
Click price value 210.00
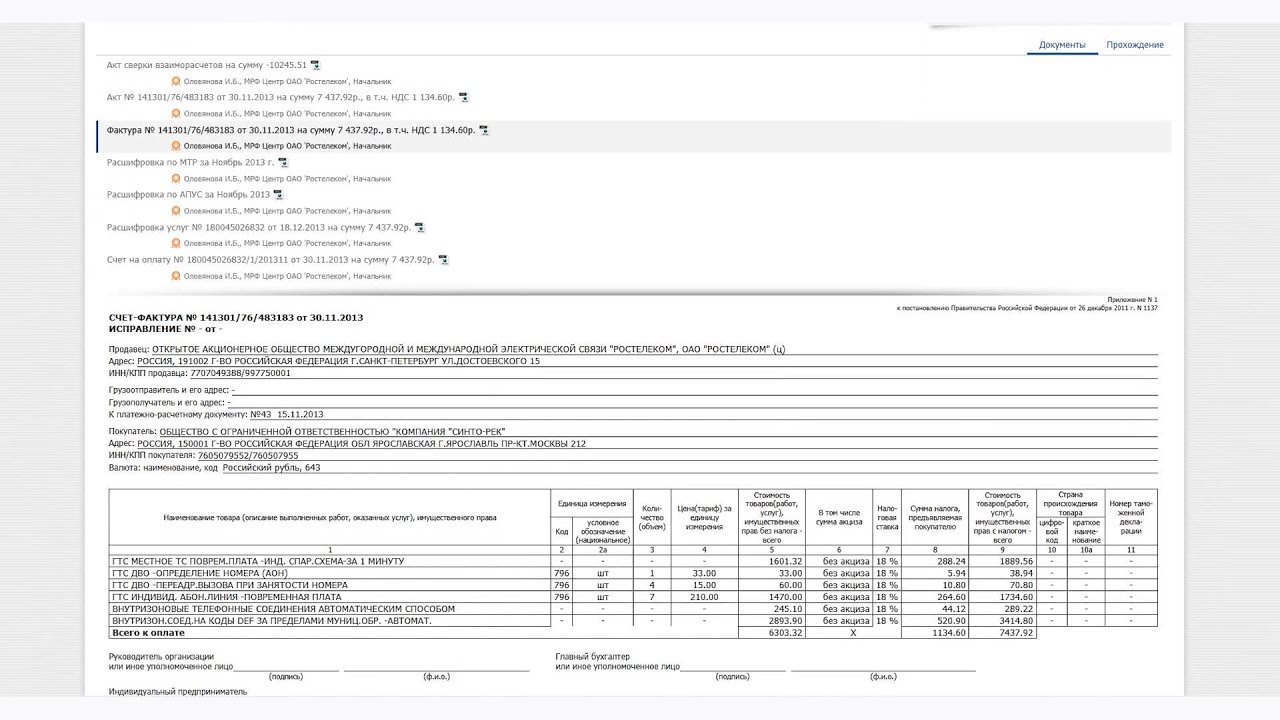coord(704,597)
